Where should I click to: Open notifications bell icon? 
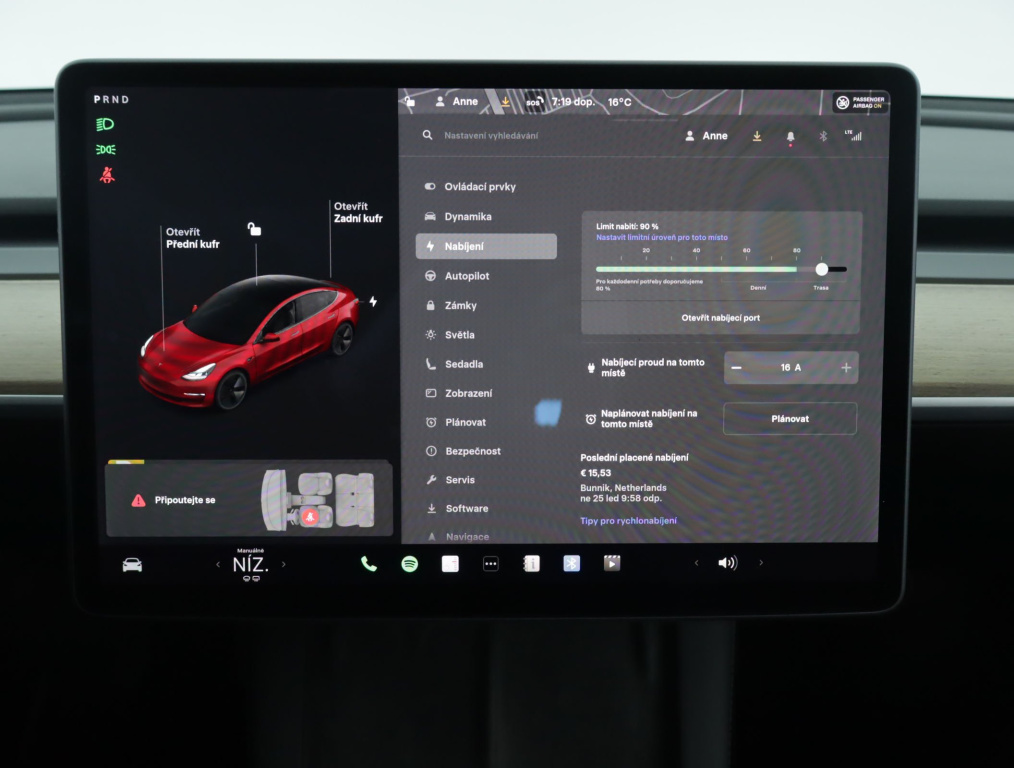[790, 136]
